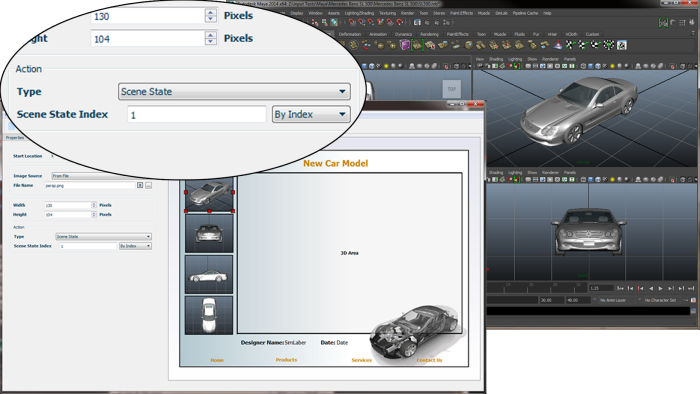
Task: Select the side view car thumbnail
Action: [209, 274]
